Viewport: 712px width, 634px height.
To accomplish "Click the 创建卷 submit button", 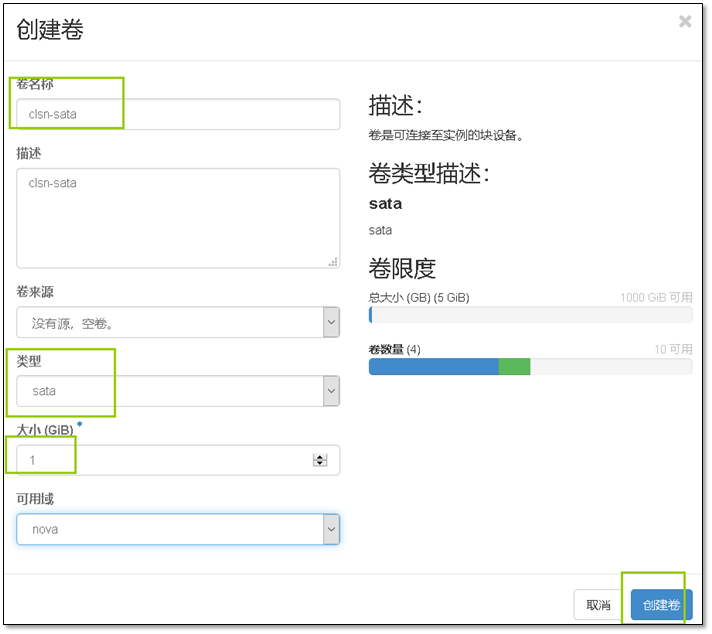I will 662,605.
